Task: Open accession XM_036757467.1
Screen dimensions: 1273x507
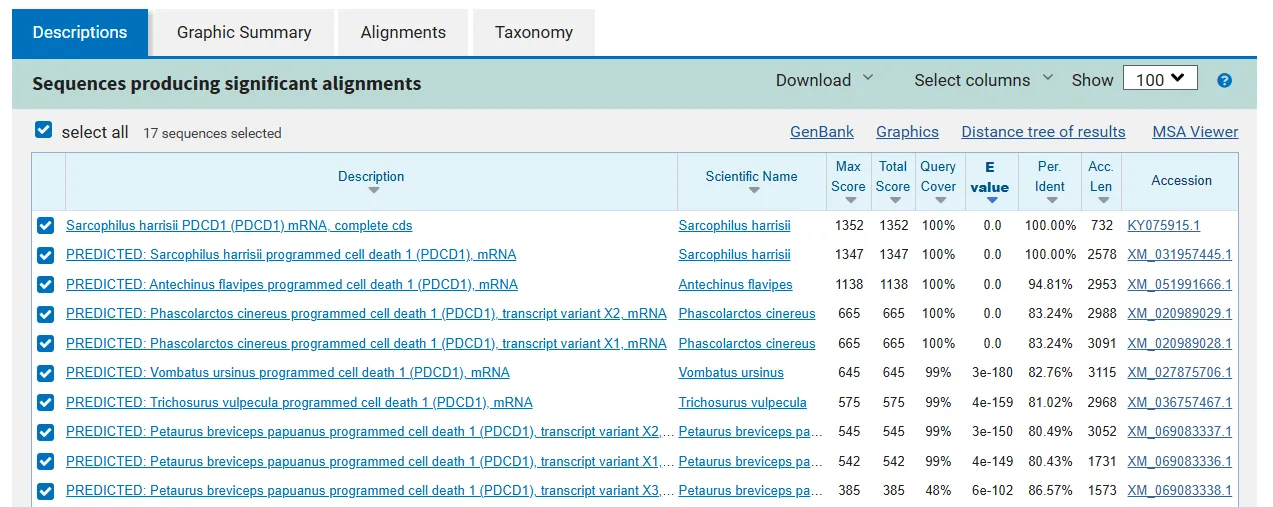Action: (x=1179, y=403)
